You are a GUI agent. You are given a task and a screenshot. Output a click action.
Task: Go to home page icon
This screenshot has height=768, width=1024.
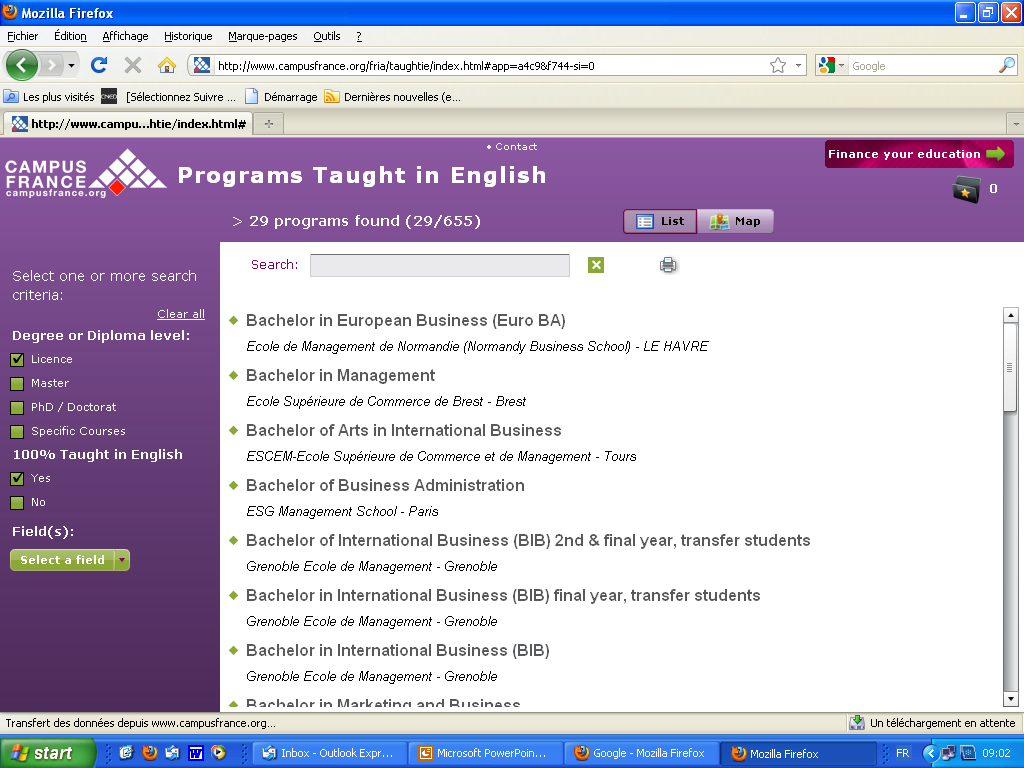click(167, 65)
